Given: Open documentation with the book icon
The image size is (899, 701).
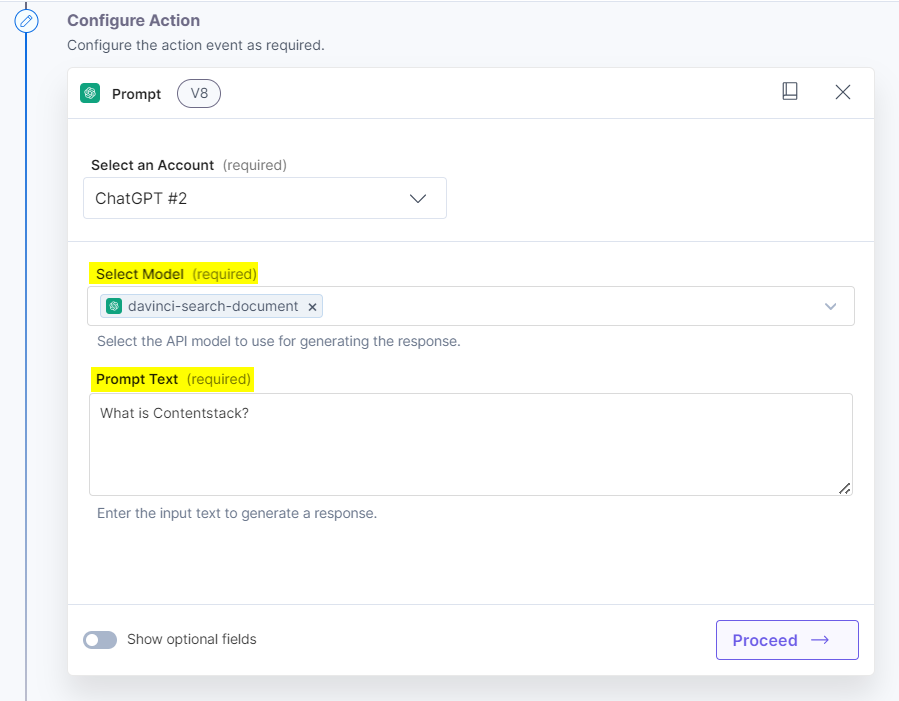Looking at the screenshot, I should coord(790,92).
